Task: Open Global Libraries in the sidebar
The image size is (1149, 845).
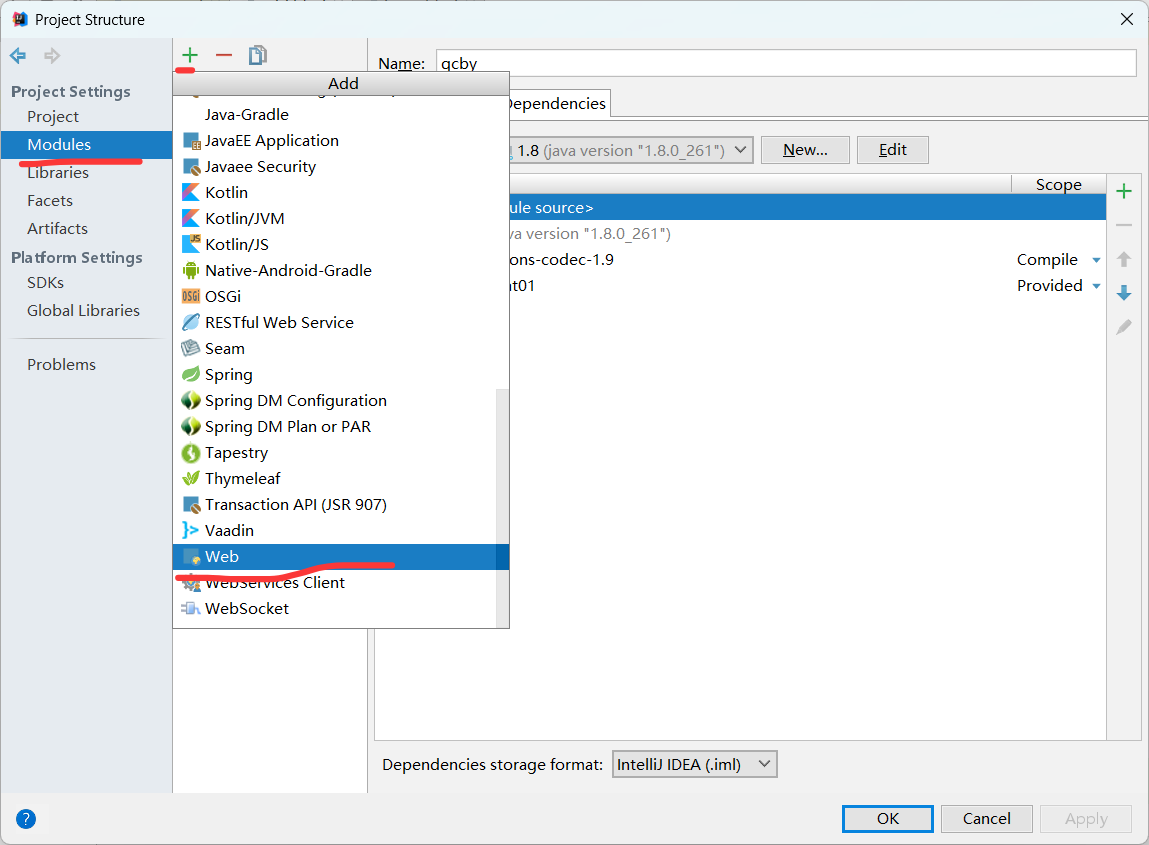Action: pos(86,310)
